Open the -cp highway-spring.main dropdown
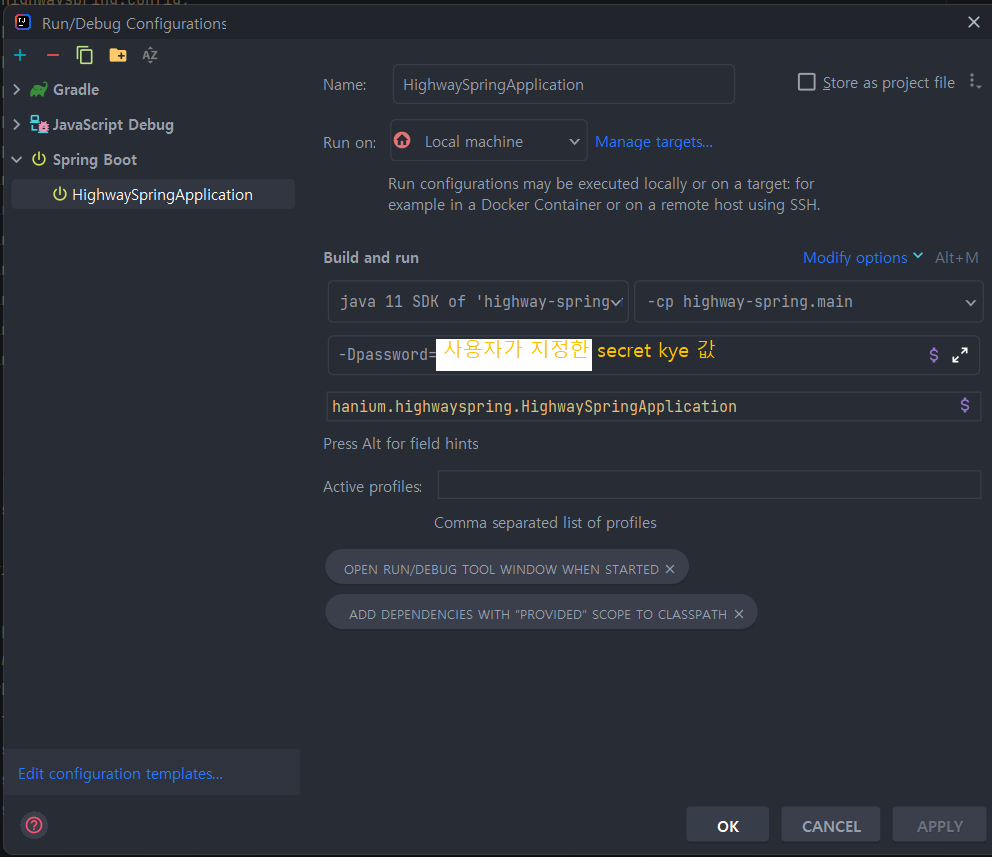The image size is (992, 857). (809, 302)
